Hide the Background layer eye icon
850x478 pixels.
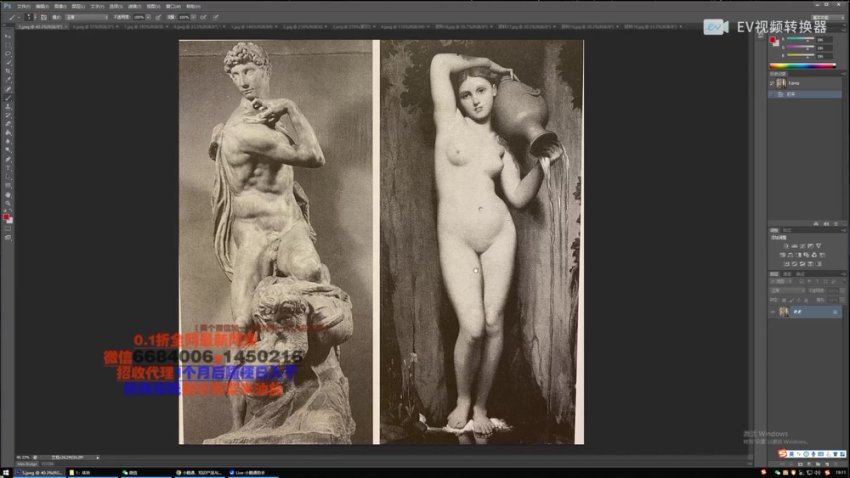[x=772, y=312]
